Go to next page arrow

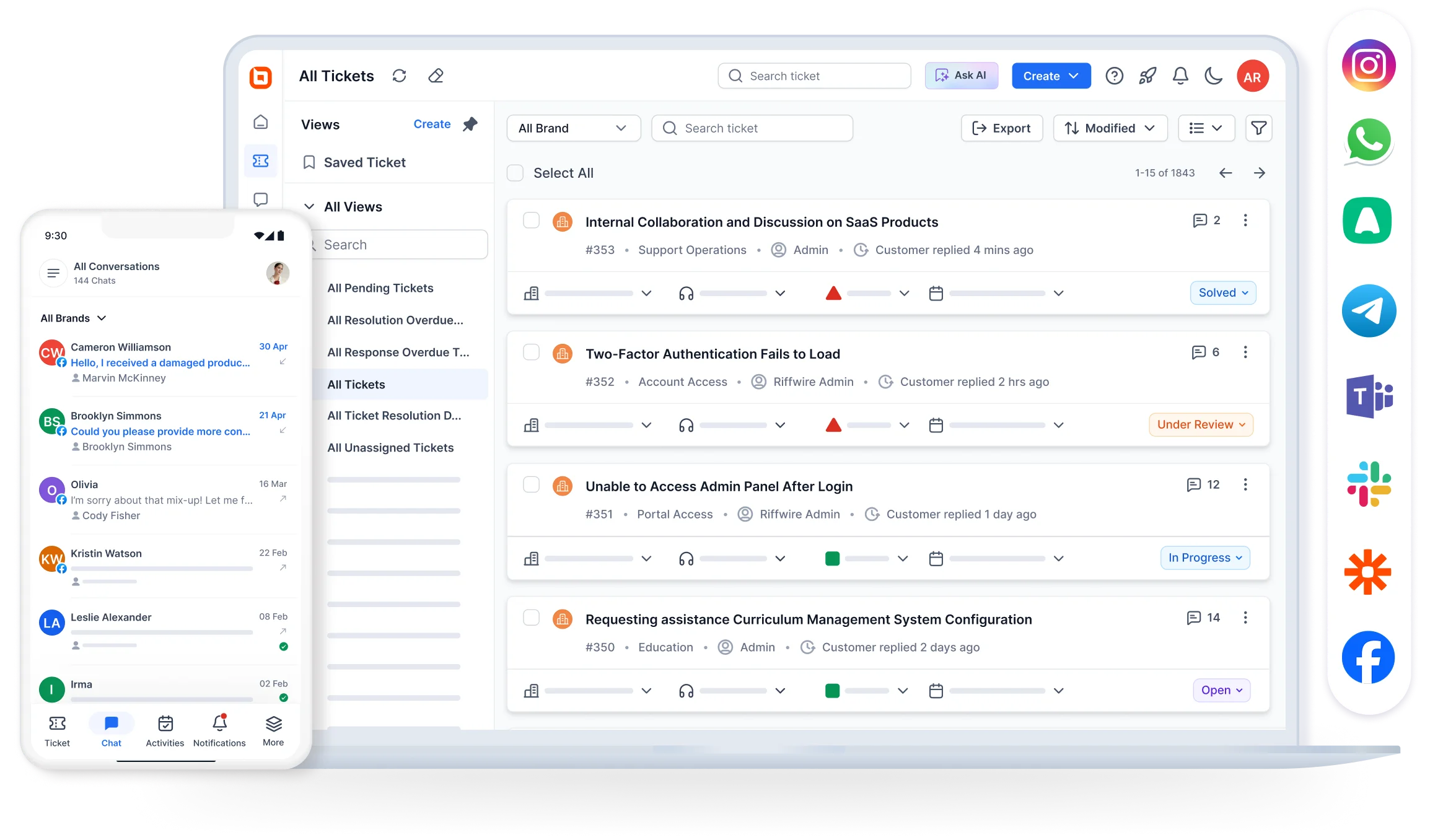1259,173
